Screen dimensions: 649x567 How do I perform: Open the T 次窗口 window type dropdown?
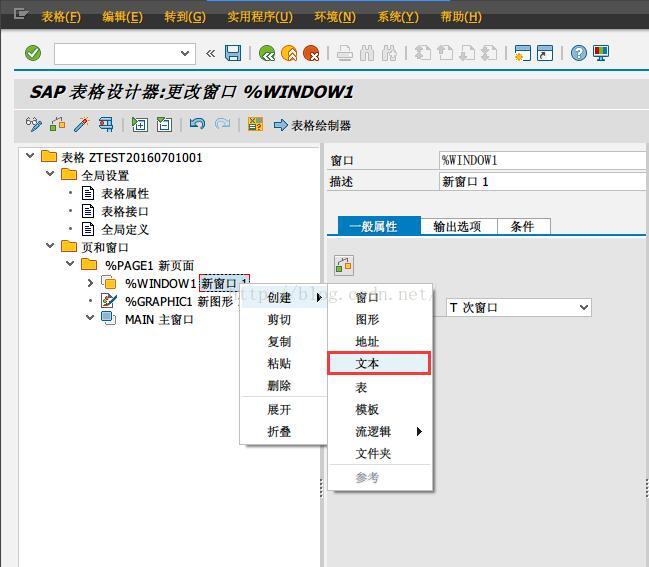click(x=519, y=308)
